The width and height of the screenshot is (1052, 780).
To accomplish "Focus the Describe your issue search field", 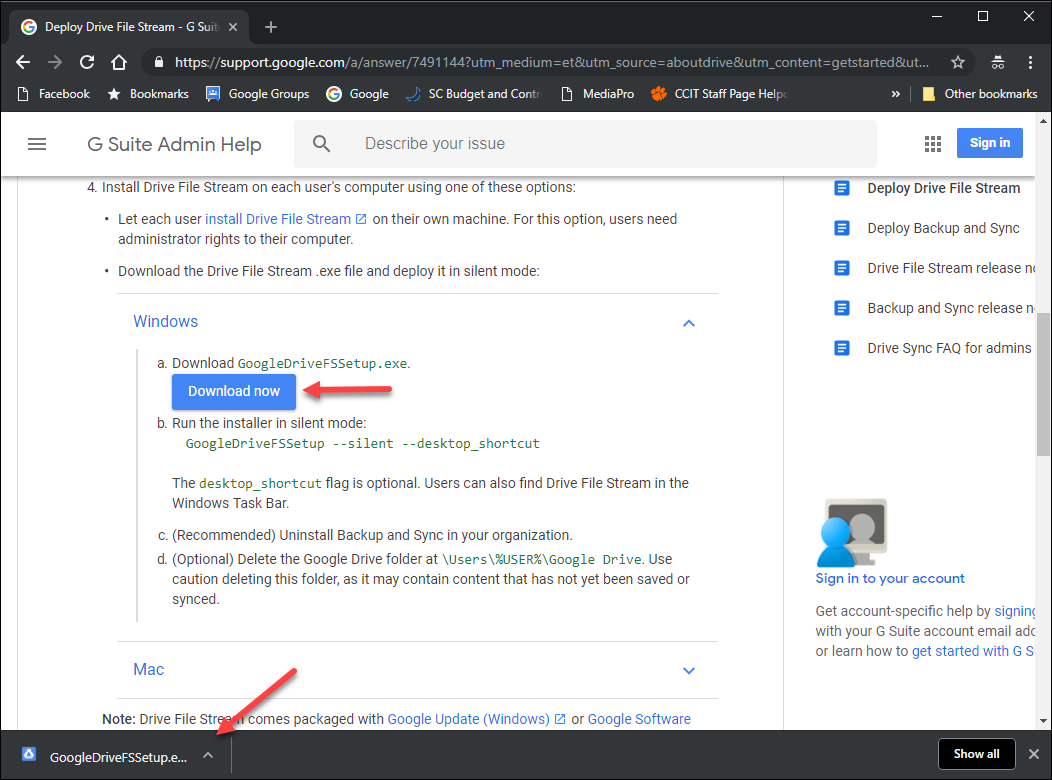I will point(585,144).
